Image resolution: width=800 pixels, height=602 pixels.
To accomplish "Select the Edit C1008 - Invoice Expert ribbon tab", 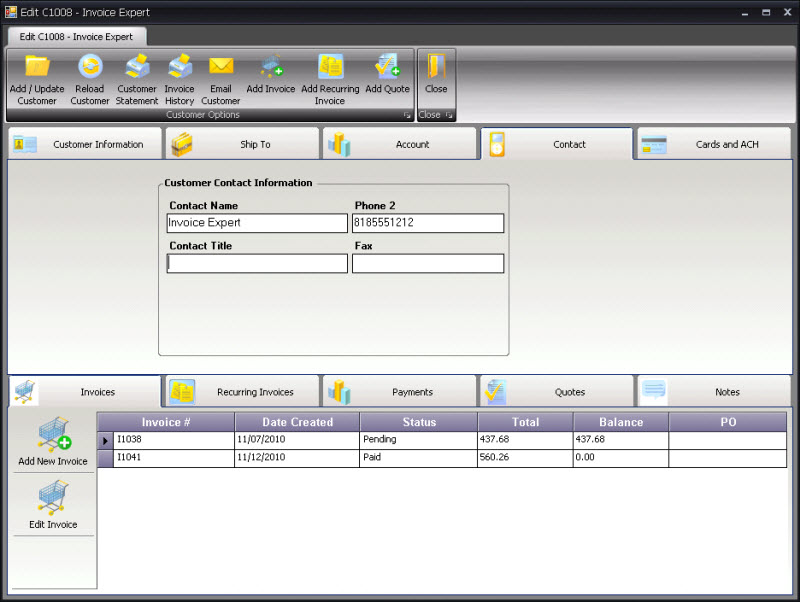I will (x=77, y=37).
